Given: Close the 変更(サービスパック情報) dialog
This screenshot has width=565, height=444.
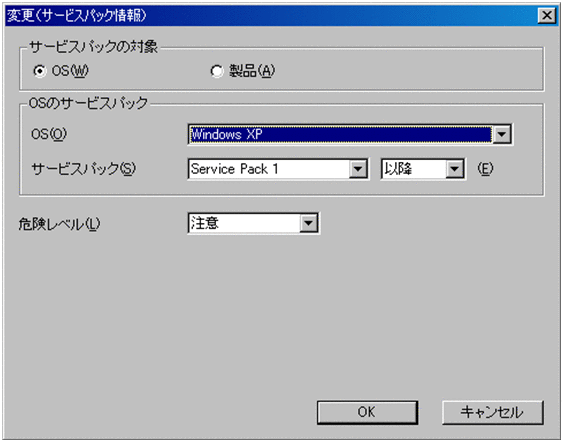Looking at the screenshot, I should pyautogui.click(x=547, y=15).
